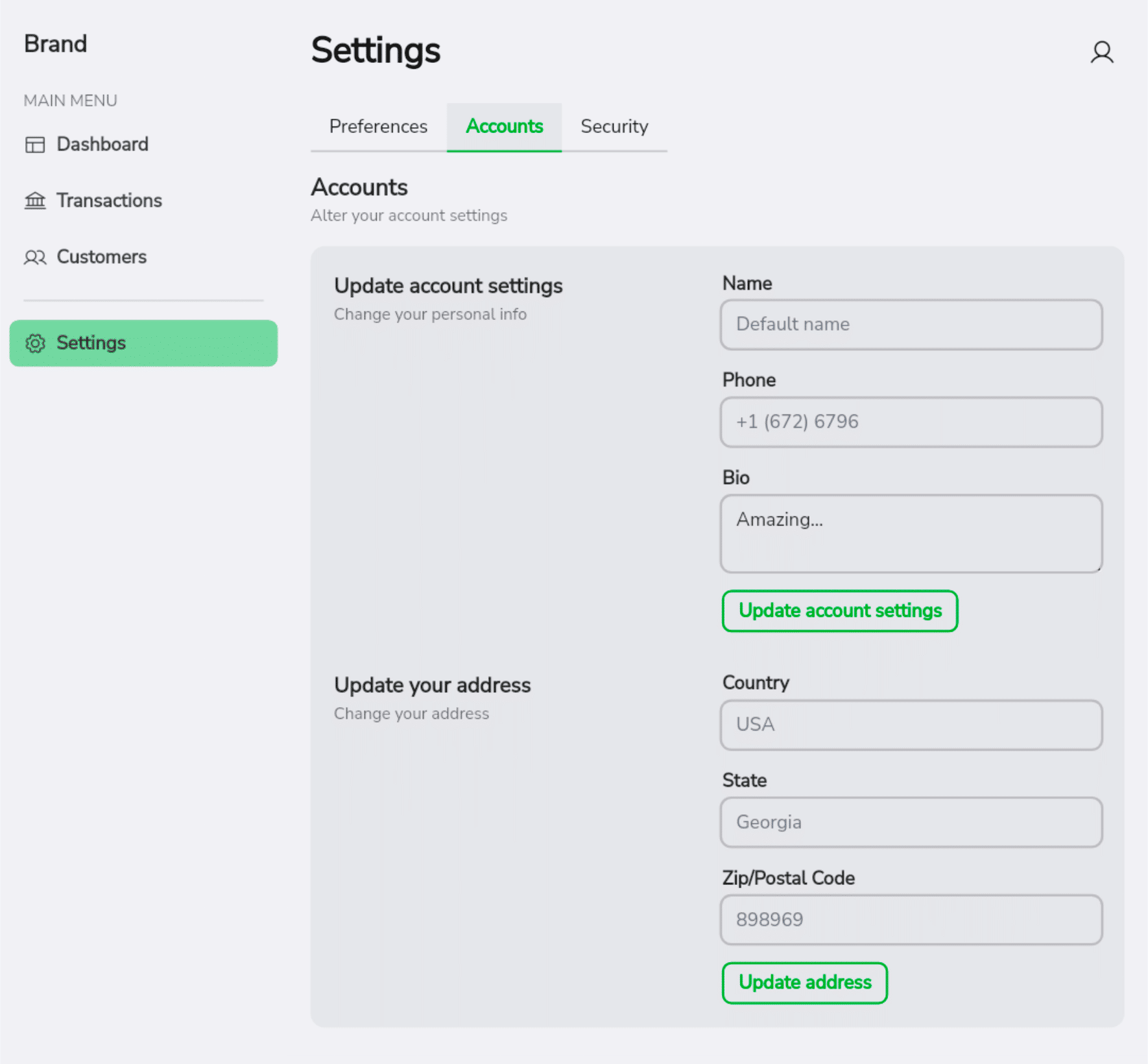Select the Accounts tab
This screenshot has height=1064, width=1148.
click(x=504, y=127)
